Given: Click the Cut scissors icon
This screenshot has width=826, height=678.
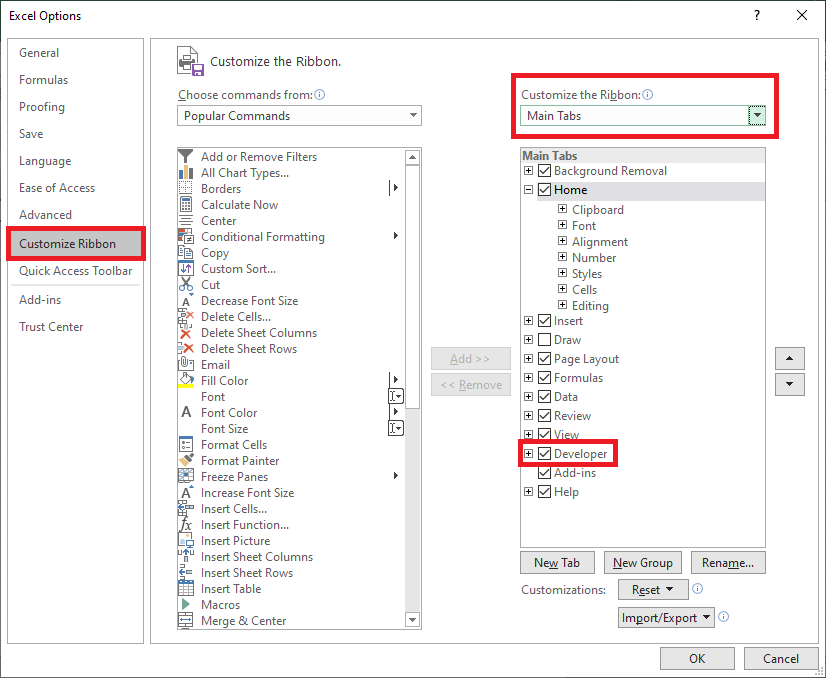Looking at the screenshot, I should [185, 284].
